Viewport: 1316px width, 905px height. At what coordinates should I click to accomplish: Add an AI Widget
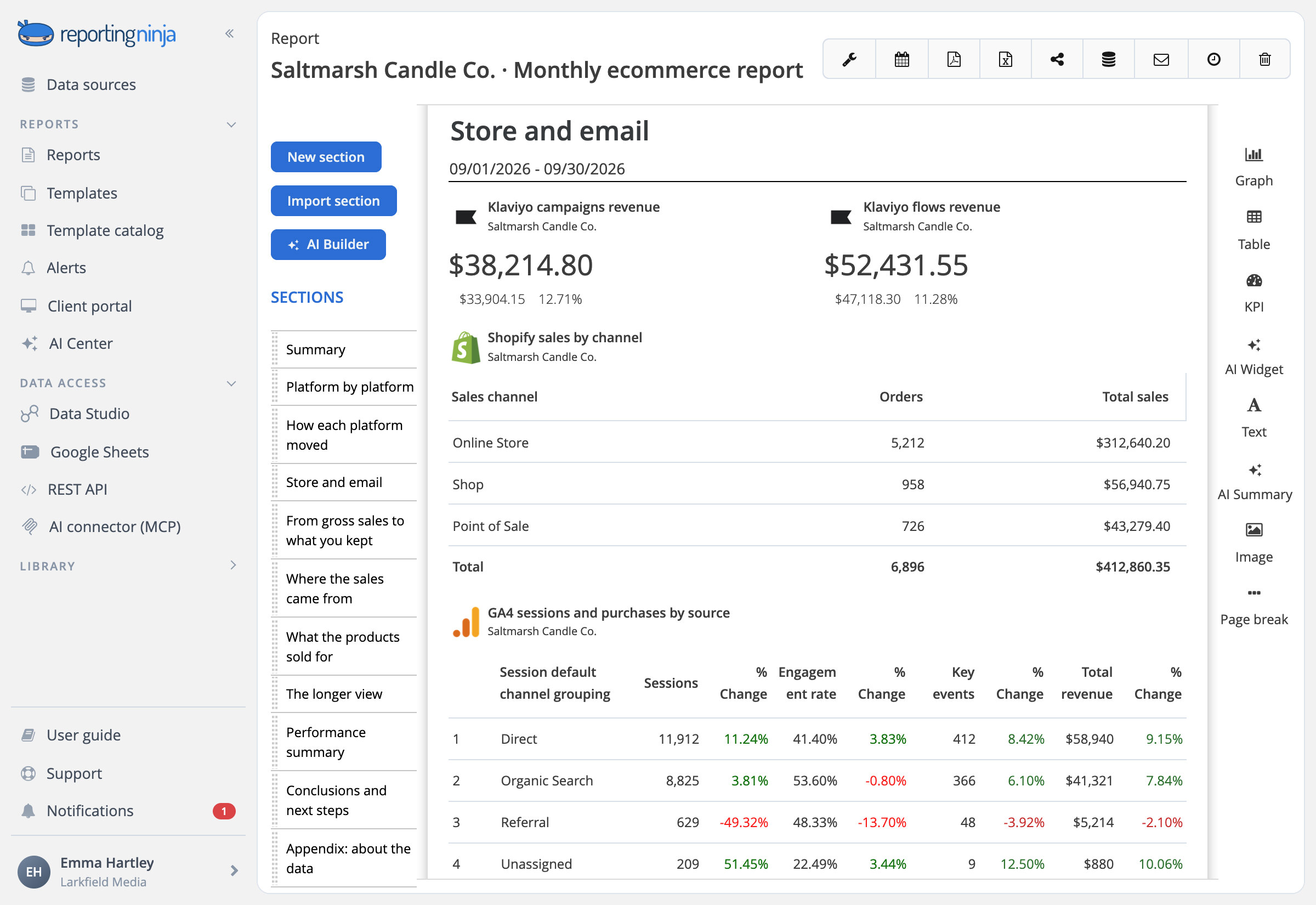[x=1253, y=356]
